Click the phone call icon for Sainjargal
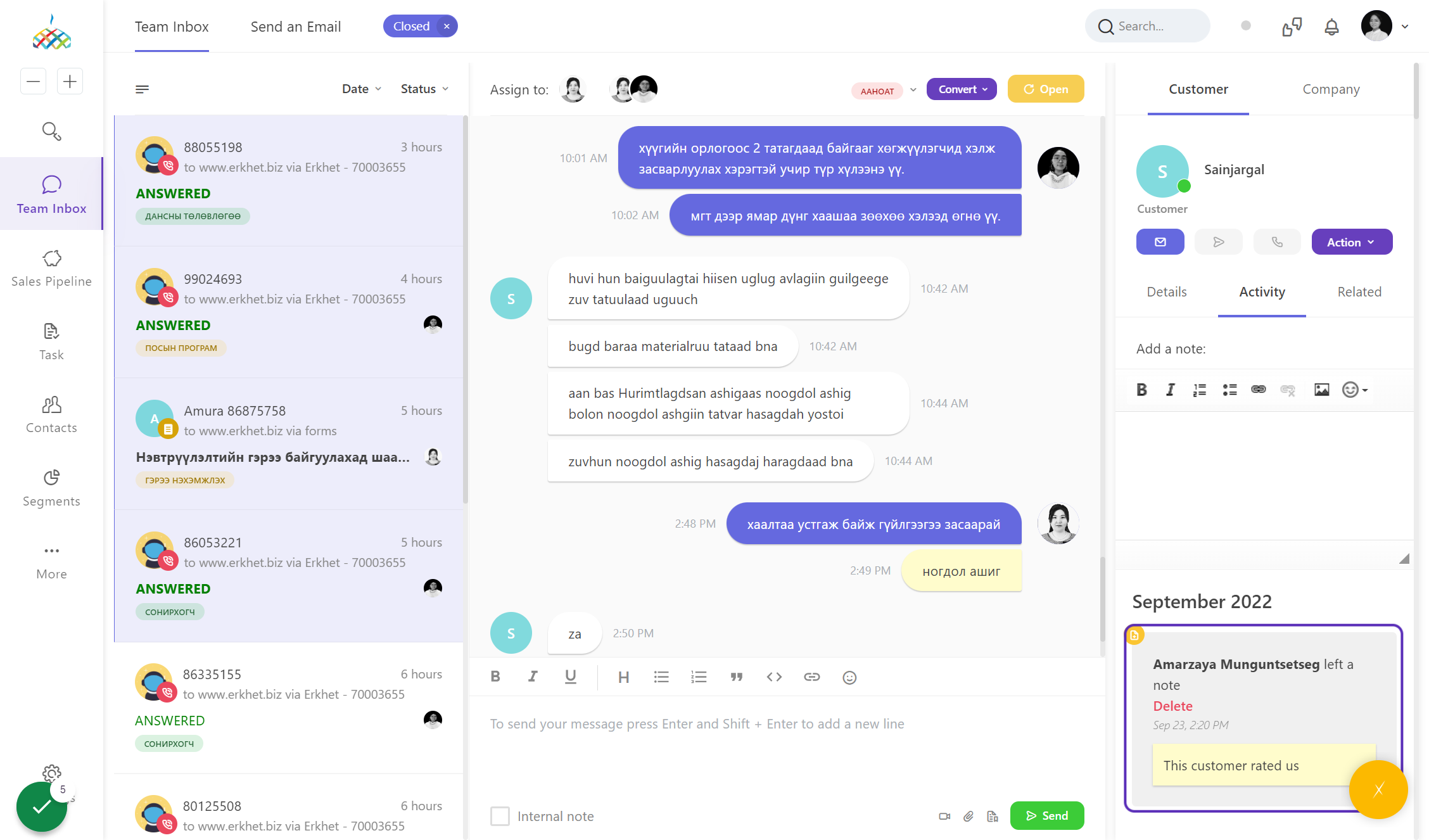Image resolution: width=1429 pixels, height=840 pixels. click(x=1277, y=242)
